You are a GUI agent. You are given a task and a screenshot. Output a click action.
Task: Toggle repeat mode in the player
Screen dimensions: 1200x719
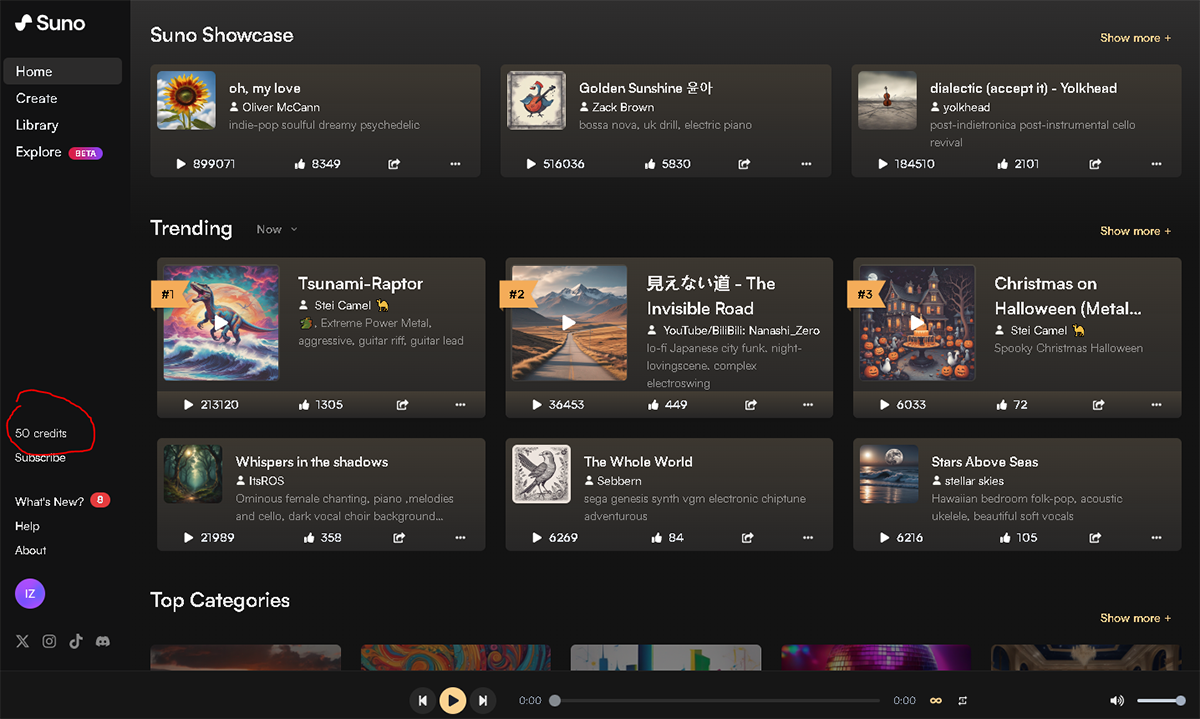[963, 701]
